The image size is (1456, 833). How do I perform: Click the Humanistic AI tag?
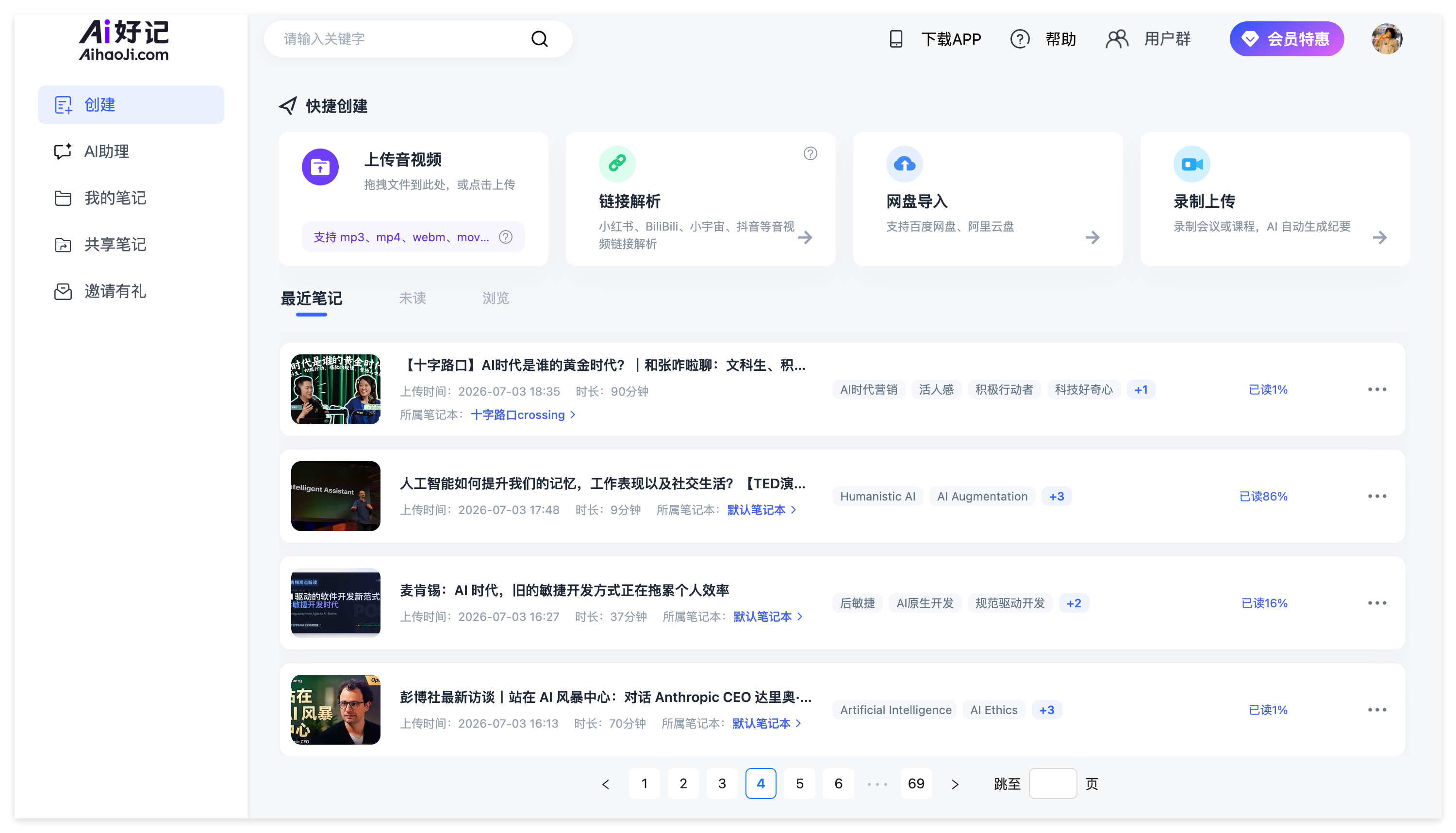pyautogui.click(x=878, y=497)
